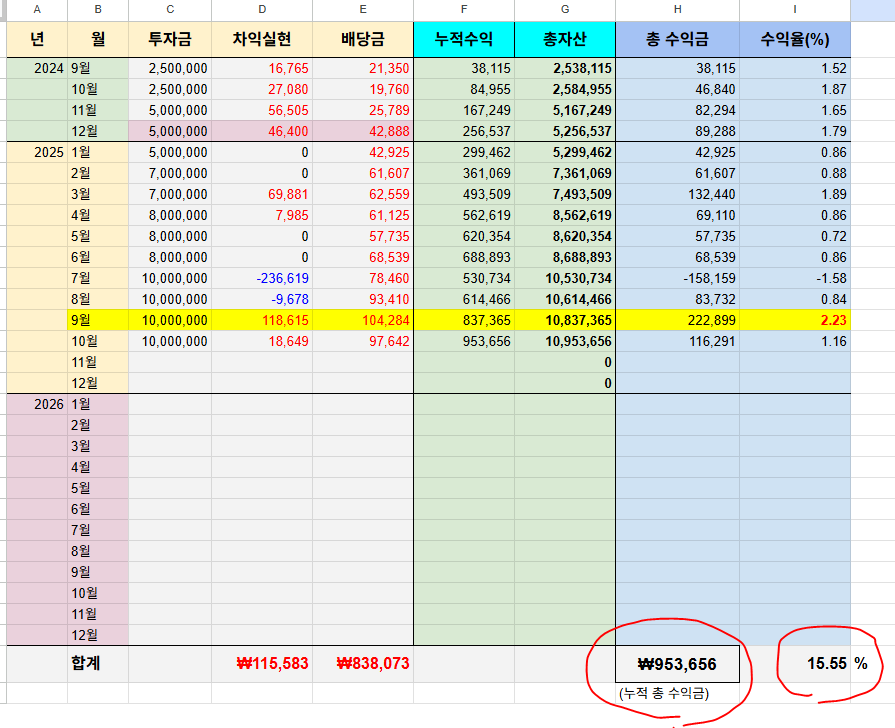Select column header A
This screenshot has width=895, height=728.
point(37,9)
